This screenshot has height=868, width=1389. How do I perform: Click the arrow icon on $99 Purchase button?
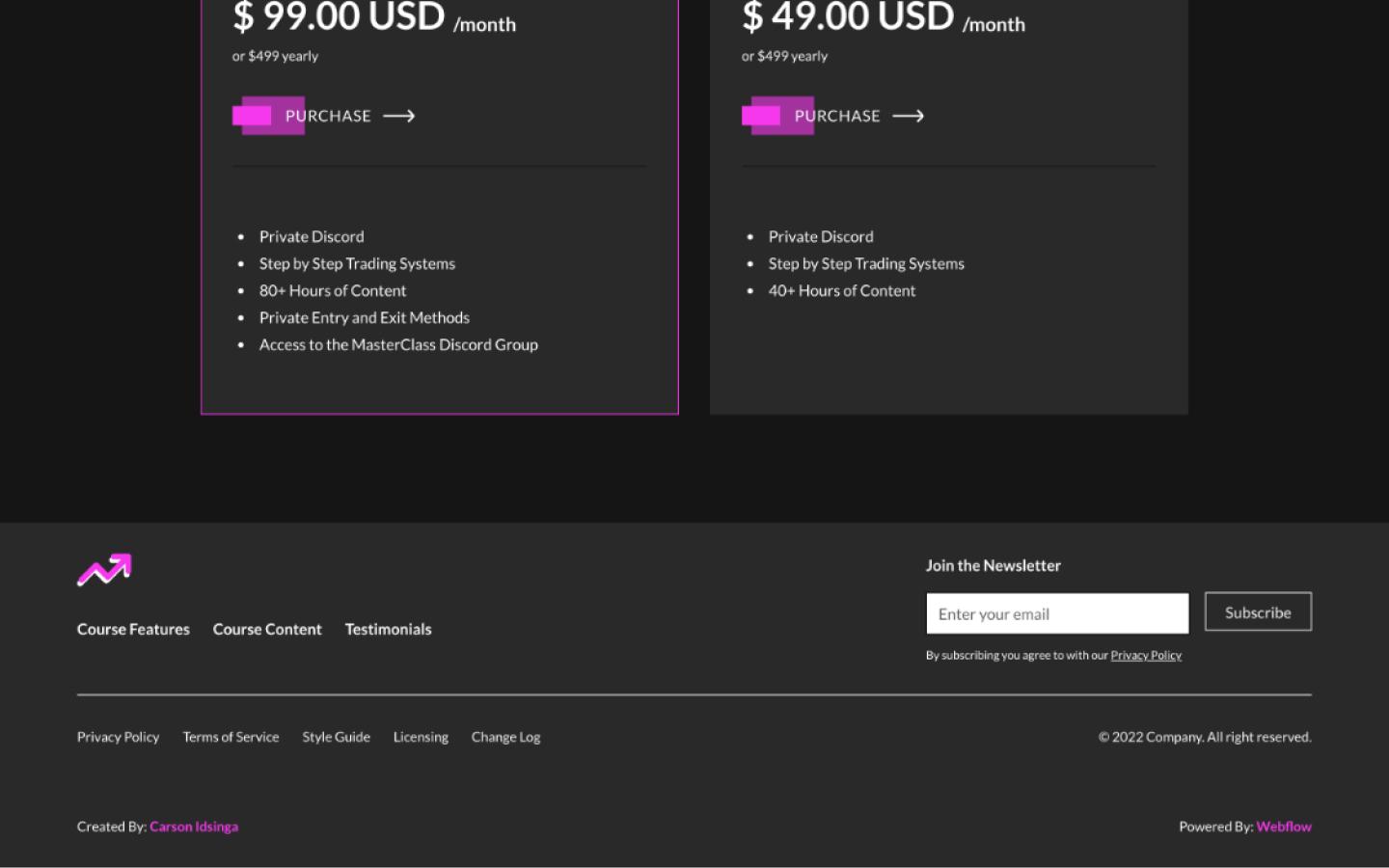pyautogui.click(x=398, y=116)
